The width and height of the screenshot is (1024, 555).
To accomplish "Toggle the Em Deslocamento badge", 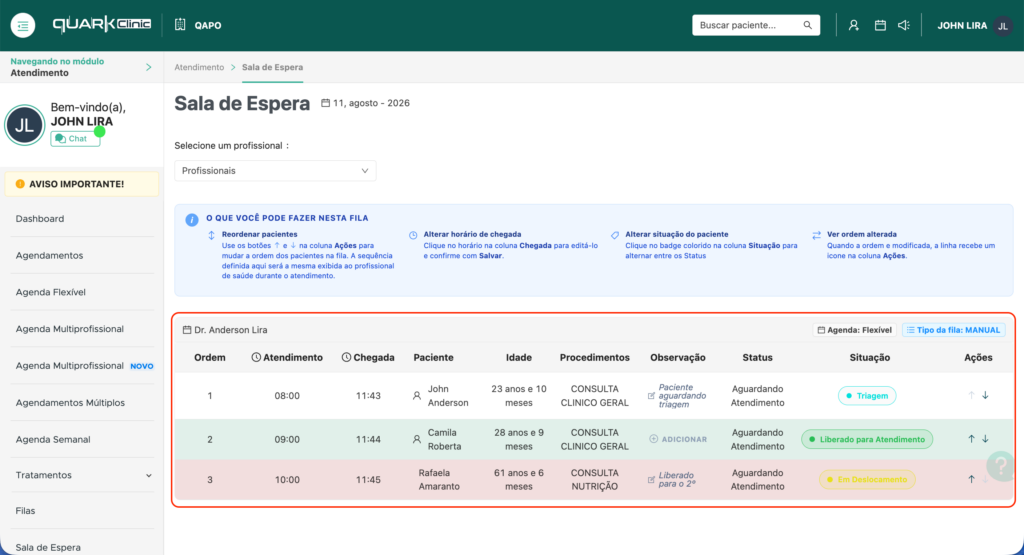I will coord(867,479).
